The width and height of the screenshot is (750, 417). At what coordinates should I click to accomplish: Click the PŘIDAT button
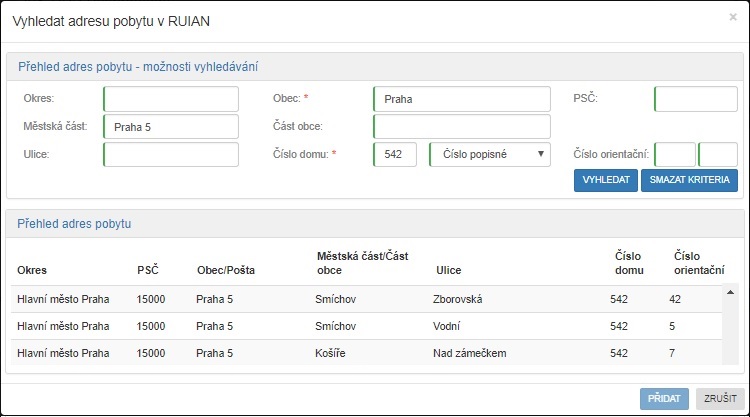[664, 398]
